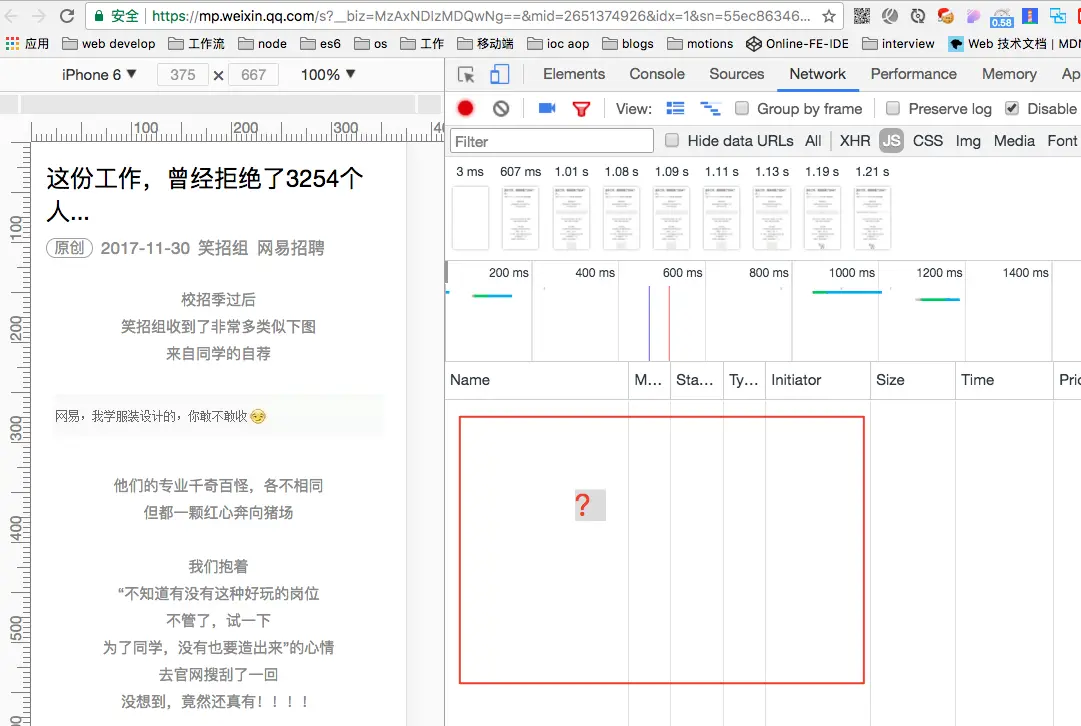Enable the Preserve log checkbox
This screenshot has height=726, width=1081.
[x=893, y=108]
